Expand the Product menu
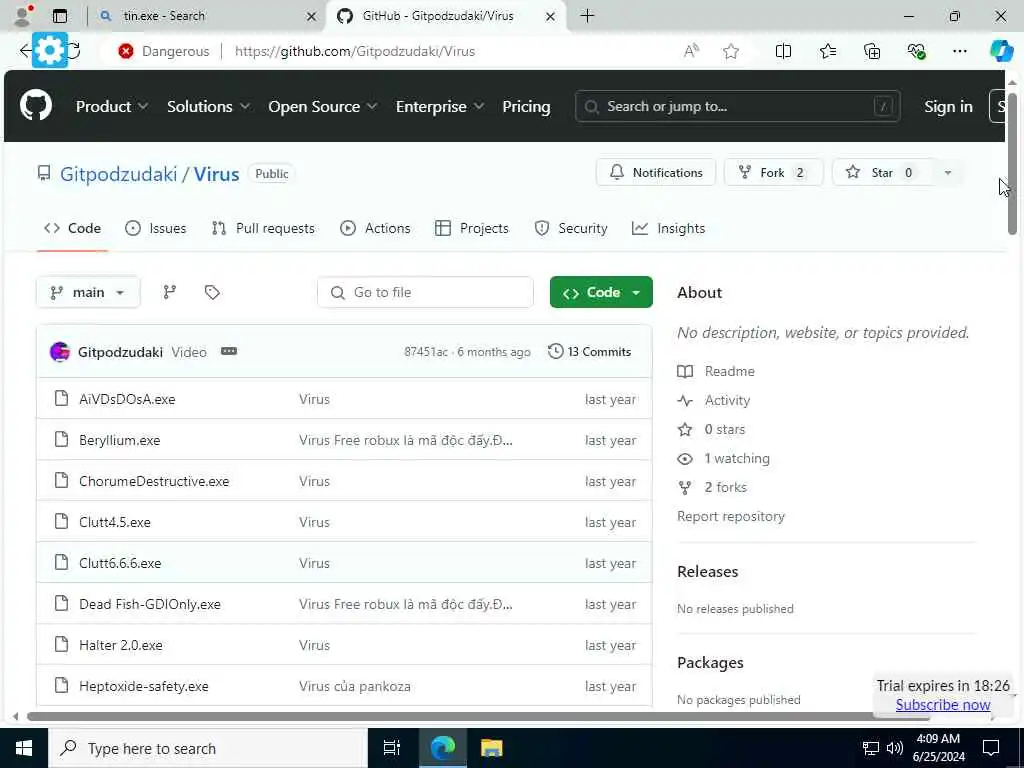 (112, 106)
